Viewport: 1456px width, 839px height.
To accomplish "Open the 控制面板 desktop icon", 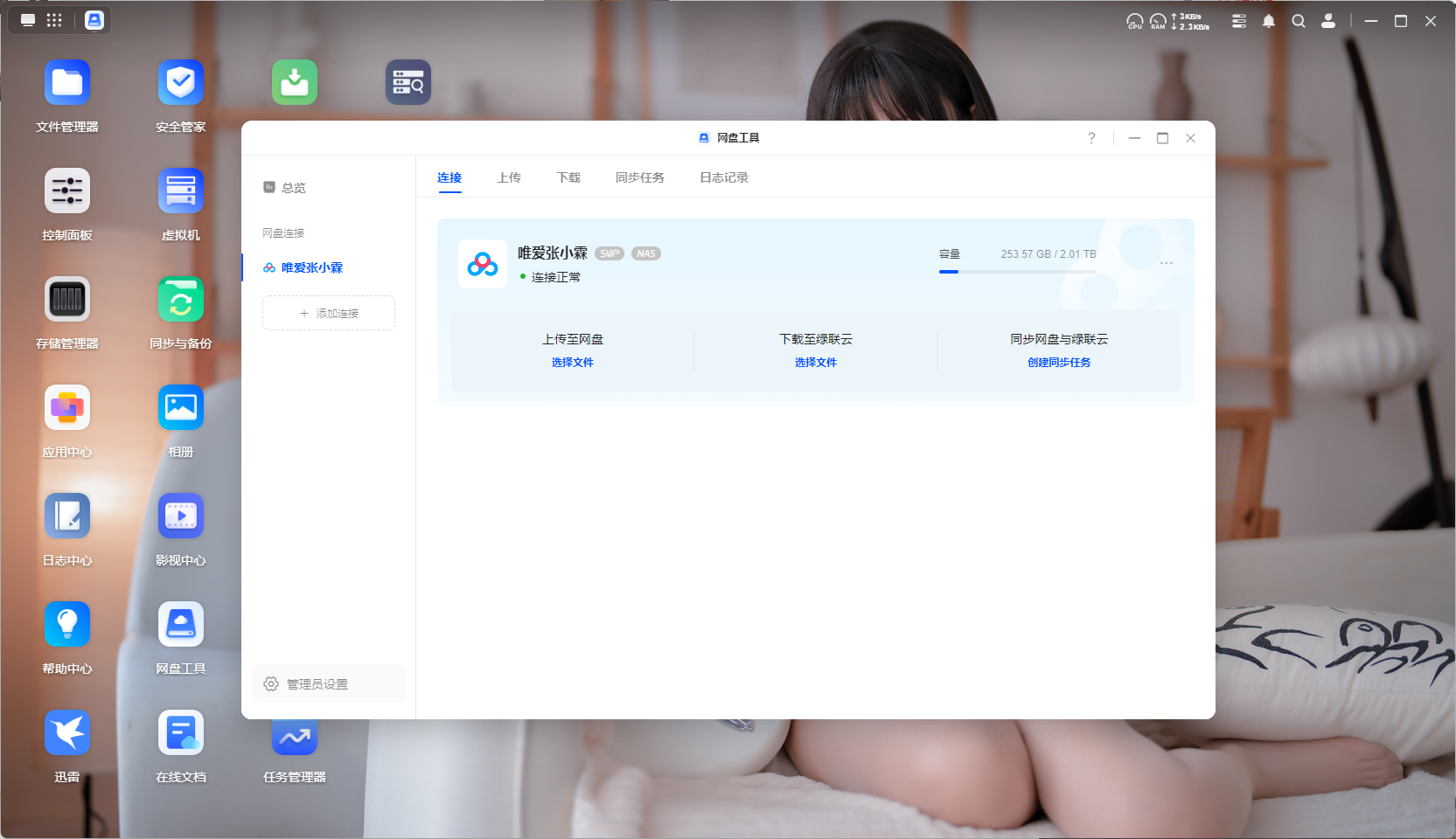I will [67, 191].
